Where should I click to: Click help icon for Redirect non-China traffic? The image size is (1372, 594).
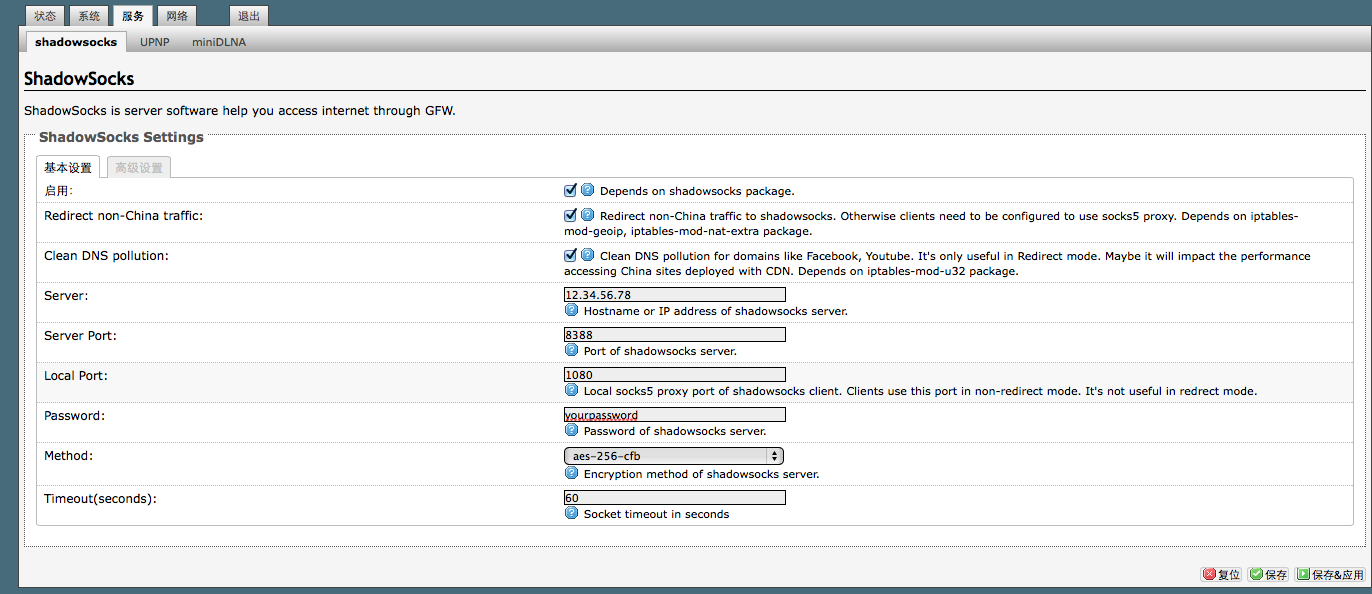(588, 215)
